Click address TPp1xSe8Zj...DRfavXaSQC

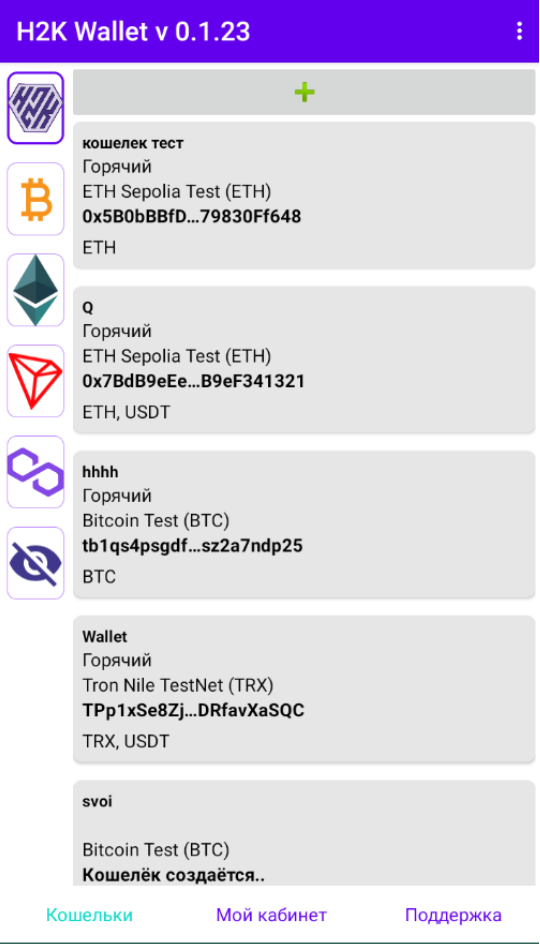click(x=193, y=711)
